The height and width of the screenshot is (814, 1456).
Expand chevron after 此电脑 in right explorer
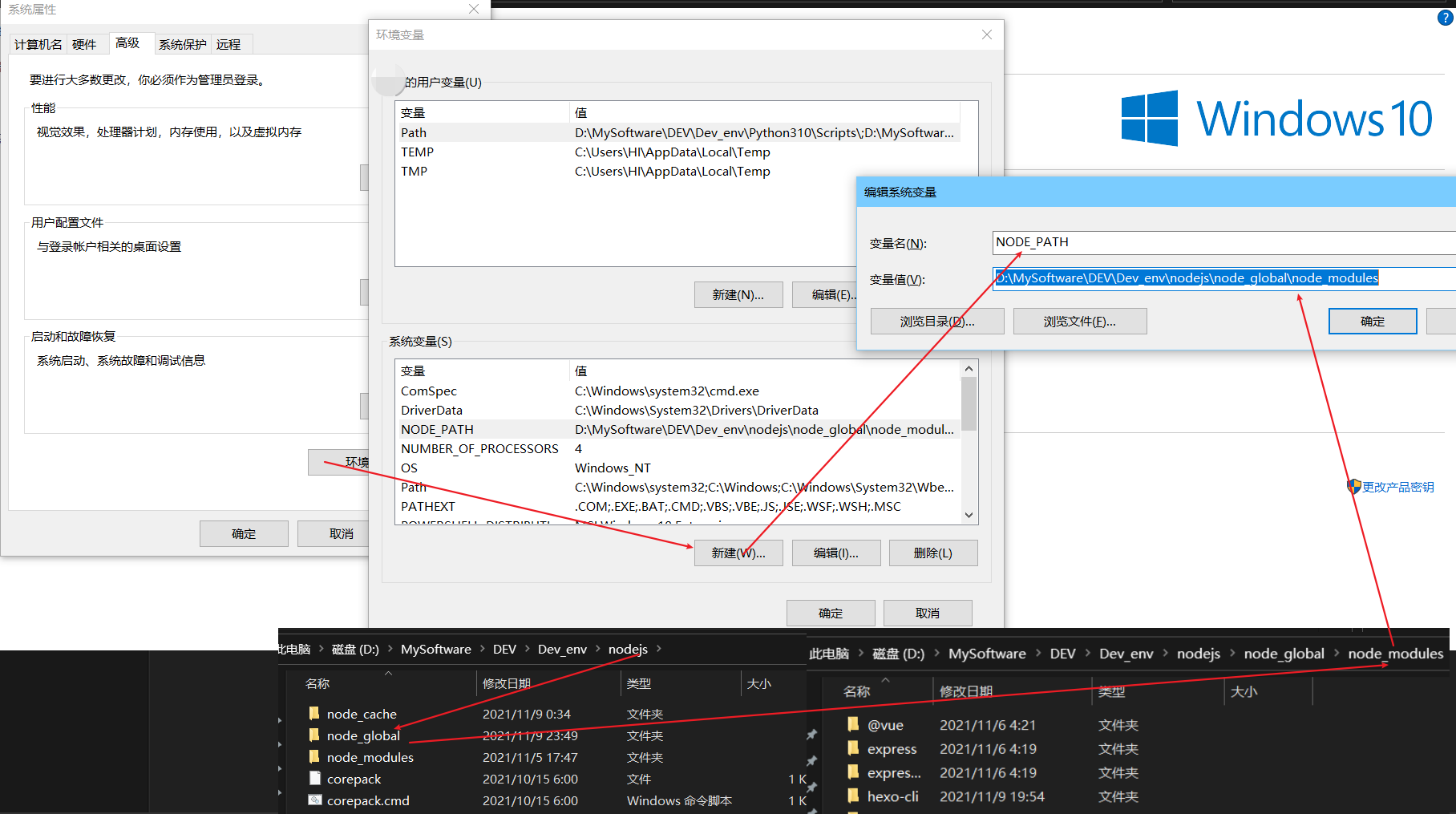(x=861, y=654)
